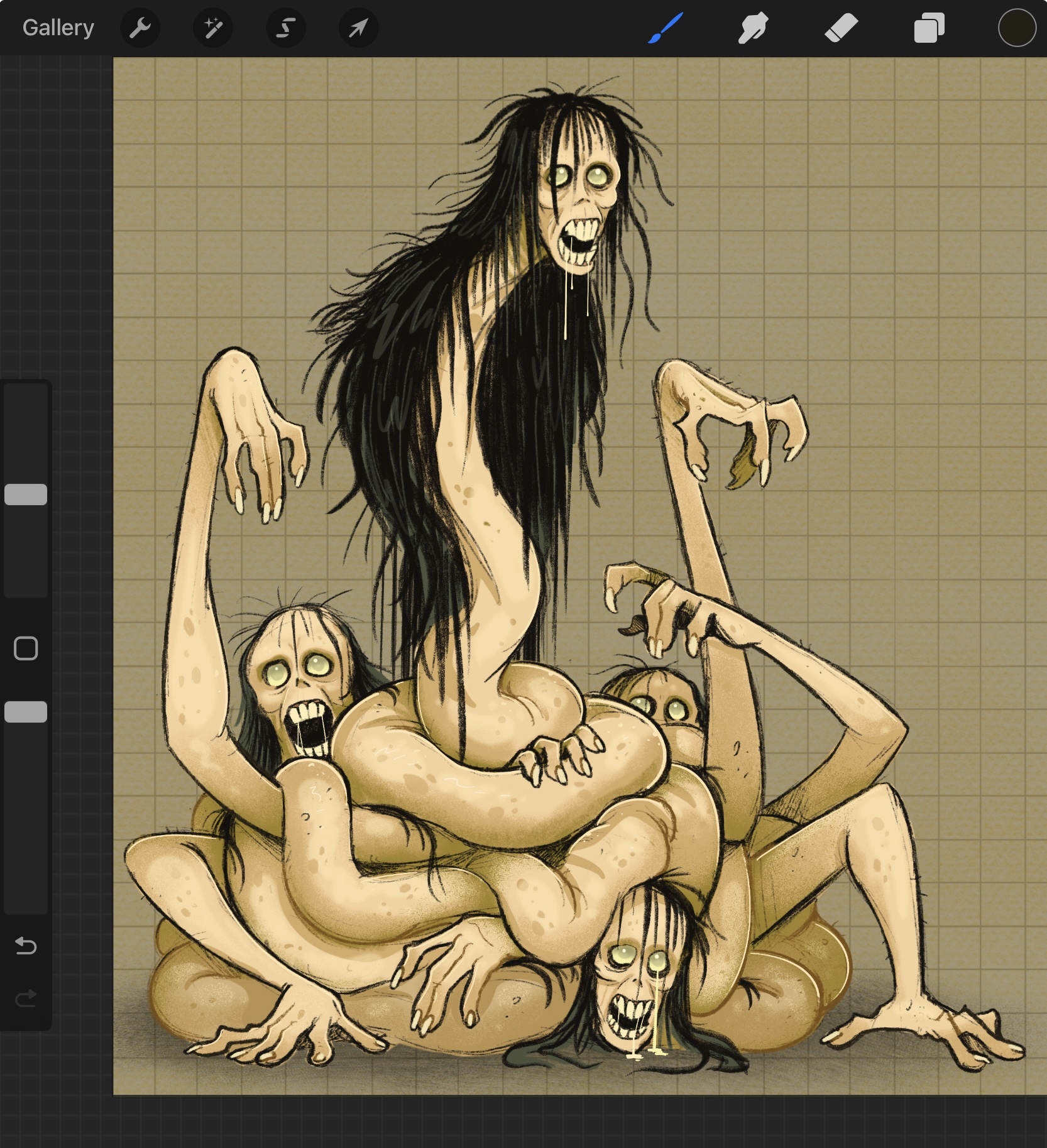
Task: Return to the Gallery
Action: point(58,28)
